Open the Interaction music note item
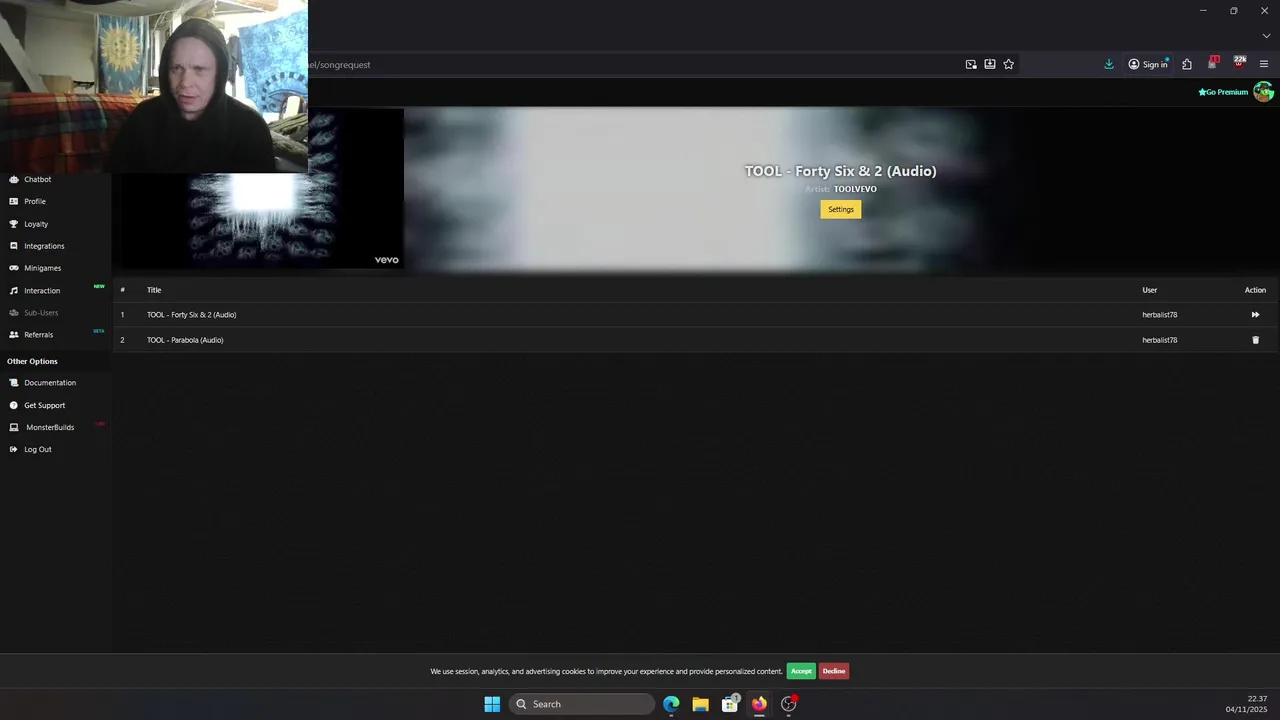Image resolution: width=1280 pixels, height=720 pixels. coord(41,290)
